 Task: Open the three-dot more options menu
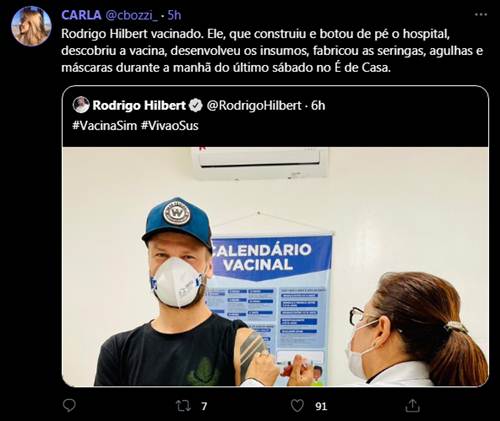(481, 15)
